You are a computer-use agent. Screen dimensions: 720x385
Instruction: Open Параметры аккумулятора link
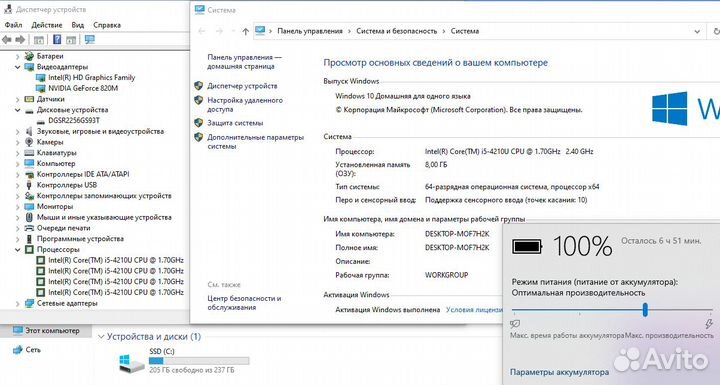559,372
